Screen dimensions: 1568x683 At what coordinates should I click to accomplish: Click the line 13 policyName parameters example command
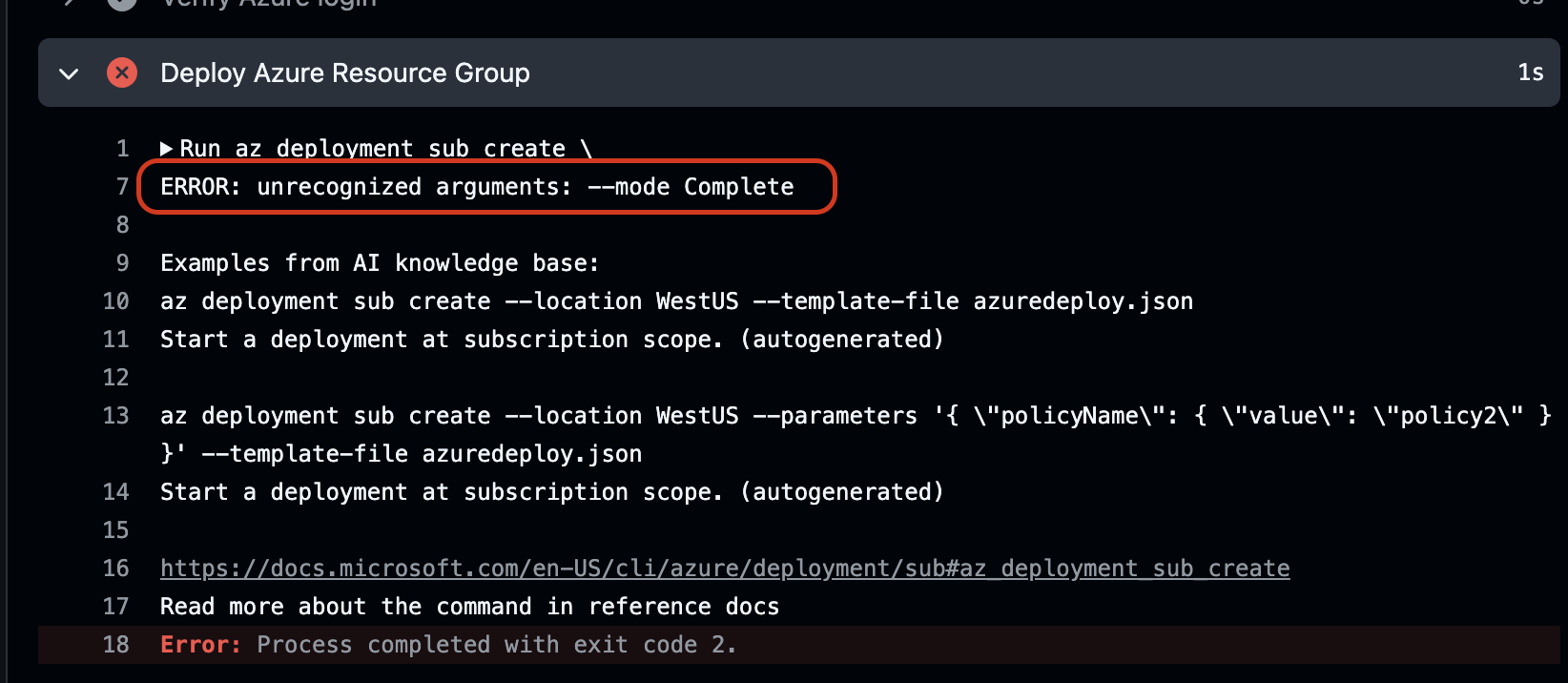coord(855,416)
